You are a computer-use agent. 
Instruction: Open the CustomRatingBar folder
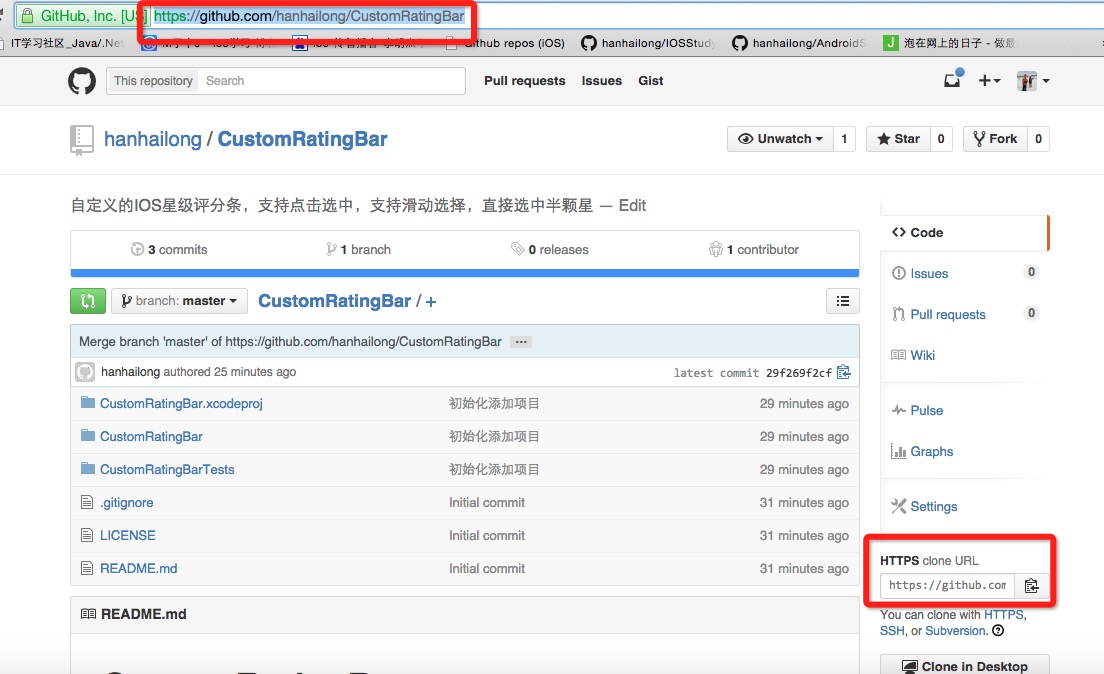pyautogui.click(x=151, y=437)
